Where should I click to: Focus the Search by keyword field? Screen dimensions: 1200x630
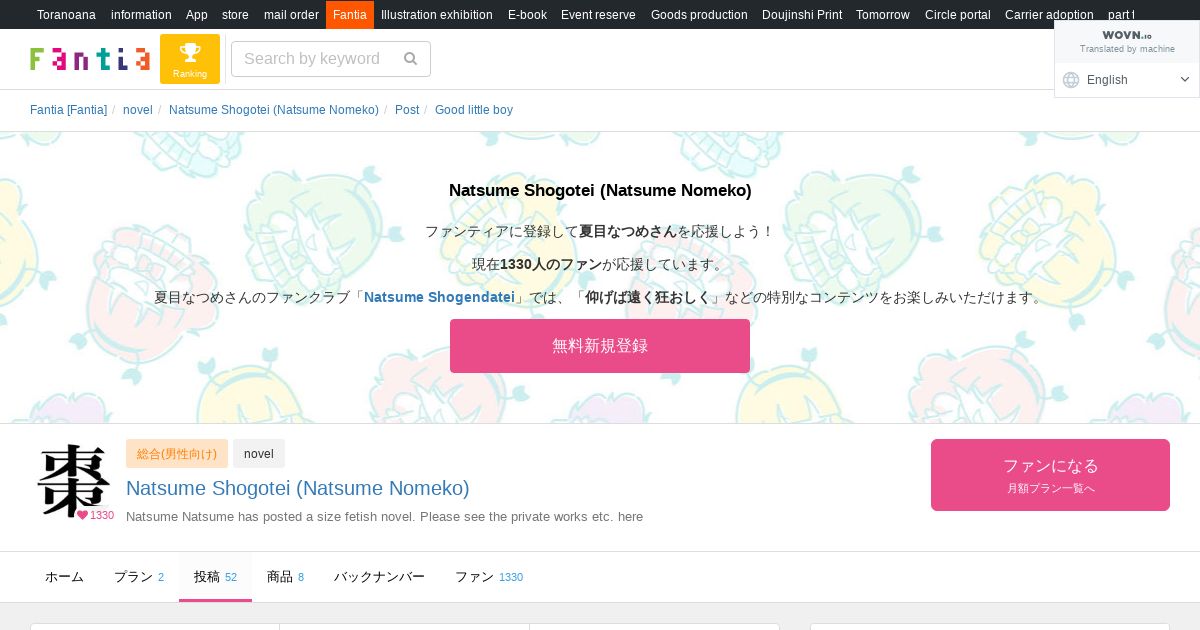331,59
